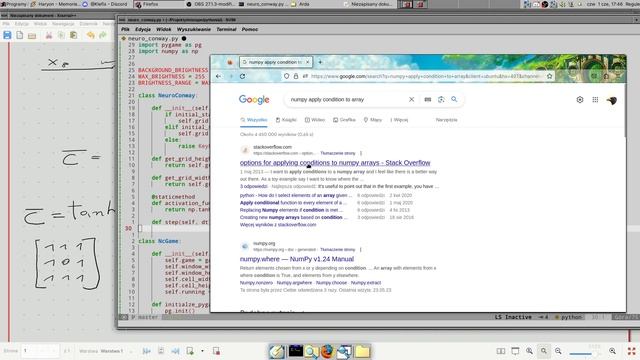Click the Google logo
This screenshot has width=640, height=360.
click(254, 100)
